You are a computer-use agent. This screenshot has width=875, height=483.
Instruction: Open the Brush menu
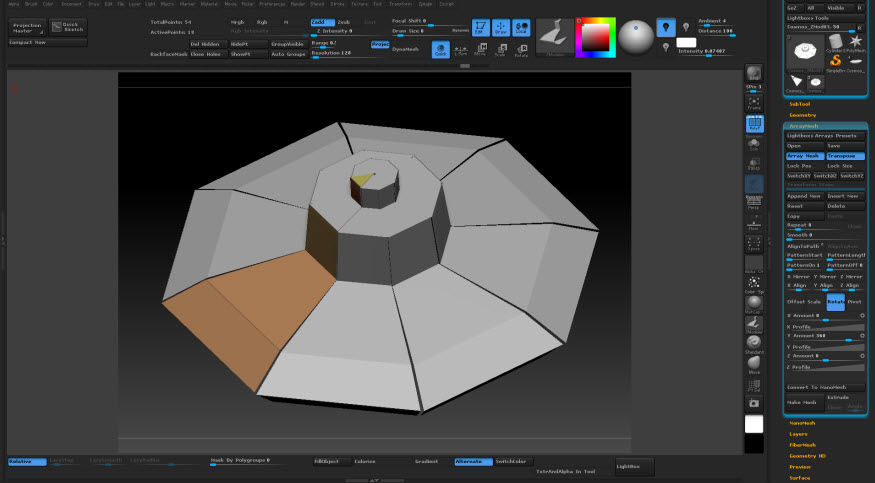31,4
